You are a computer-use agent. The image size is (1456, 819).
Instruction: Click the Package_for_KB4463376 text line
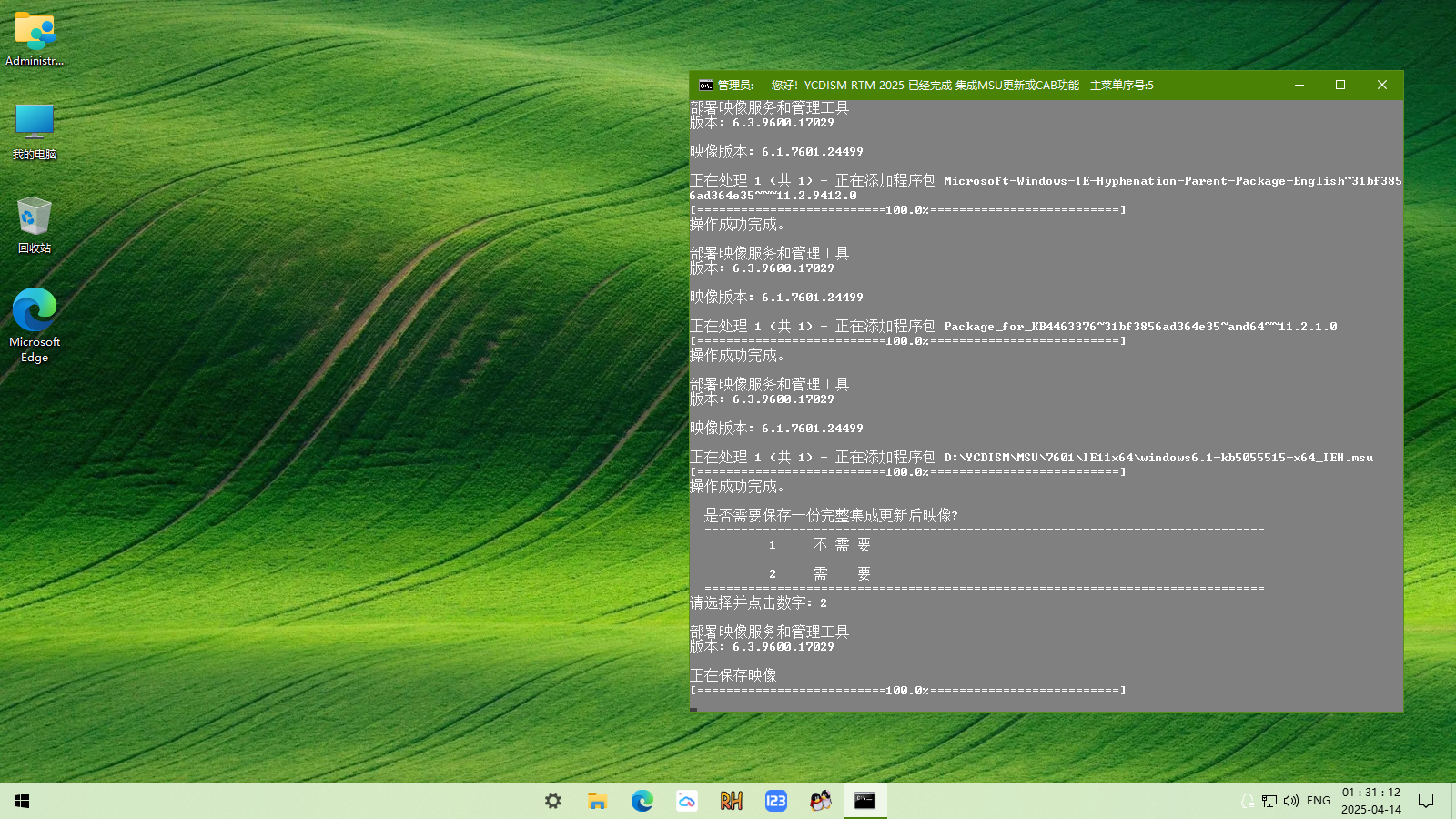click(1014, 327)
